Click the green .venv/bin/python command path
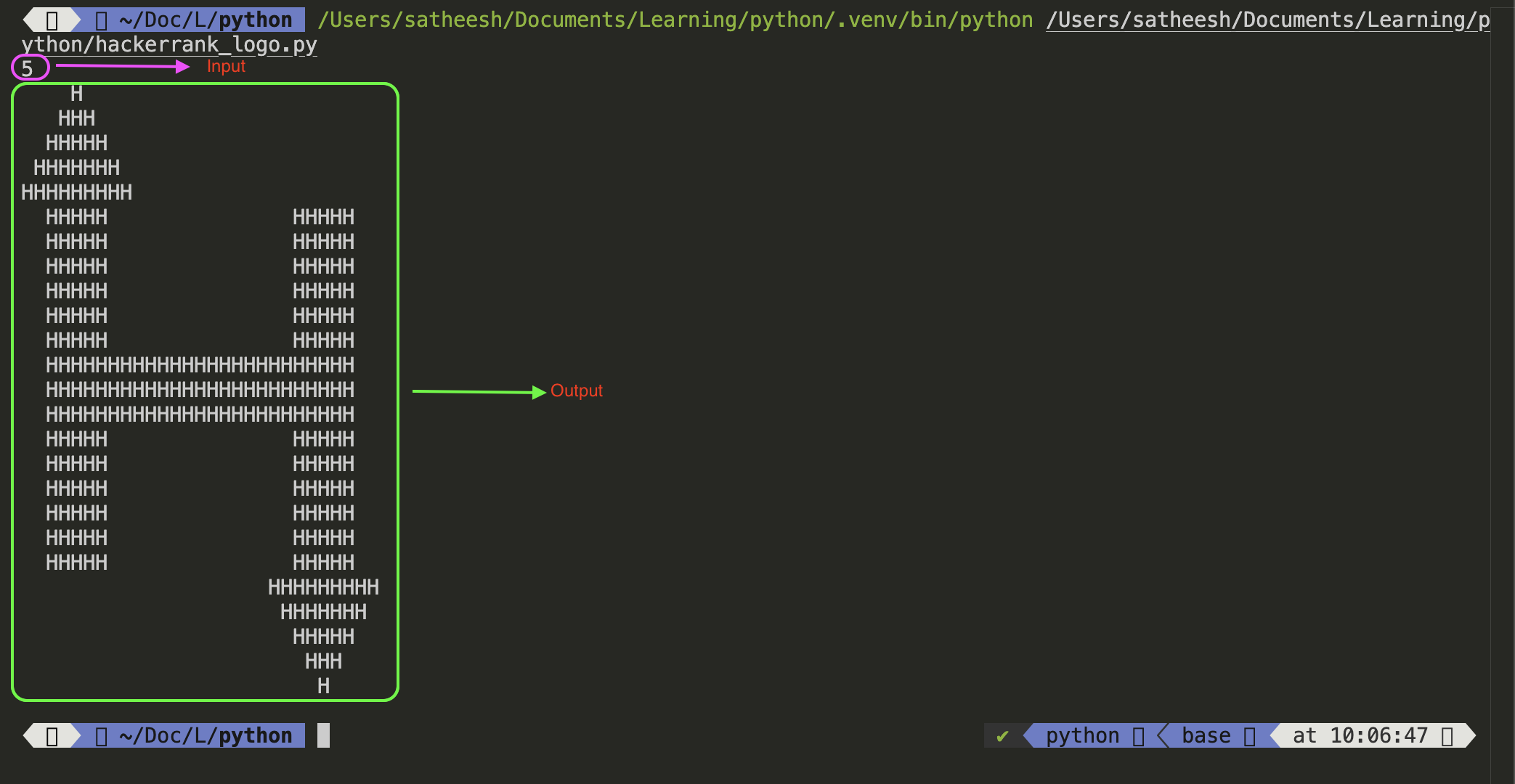 pos(675,20)
